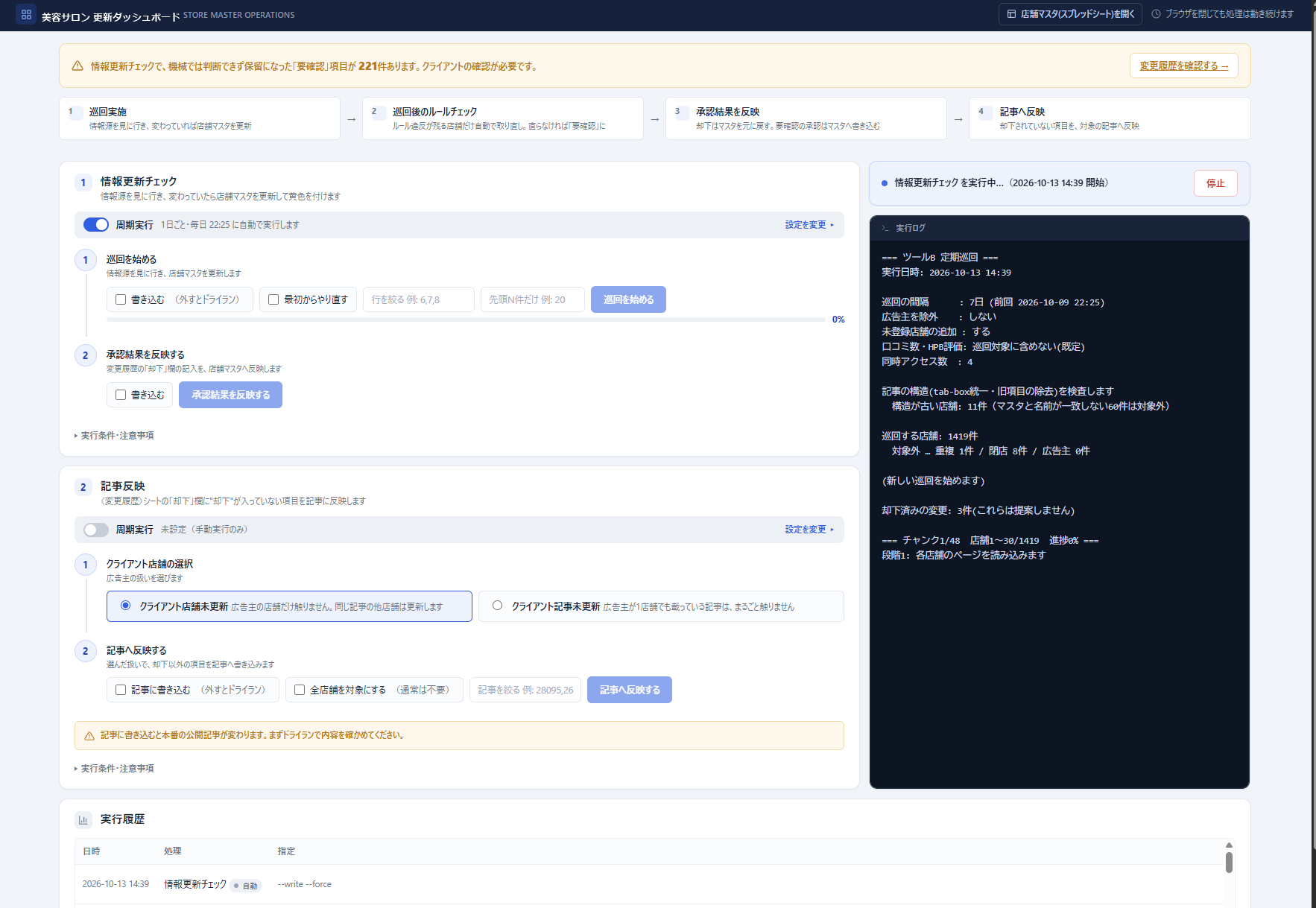Image resolution: width=1316 pixels, height=908 pixels.
Task: Click workflow step 1 巡回実施 card
Action: 200,118
